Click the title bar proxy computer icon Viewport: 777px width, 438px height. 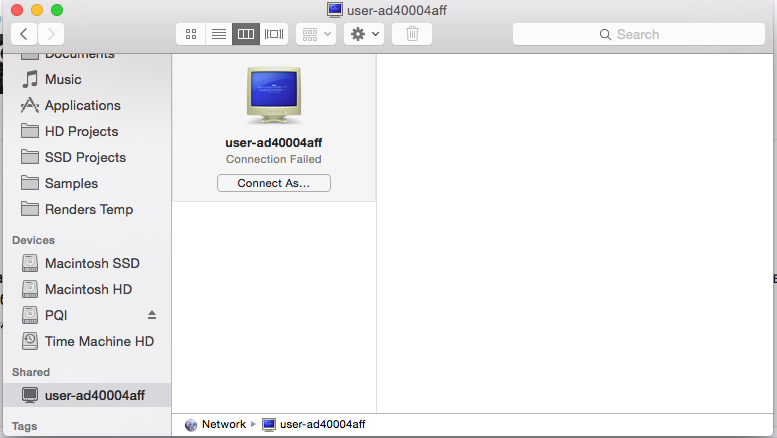coord(335,10)
